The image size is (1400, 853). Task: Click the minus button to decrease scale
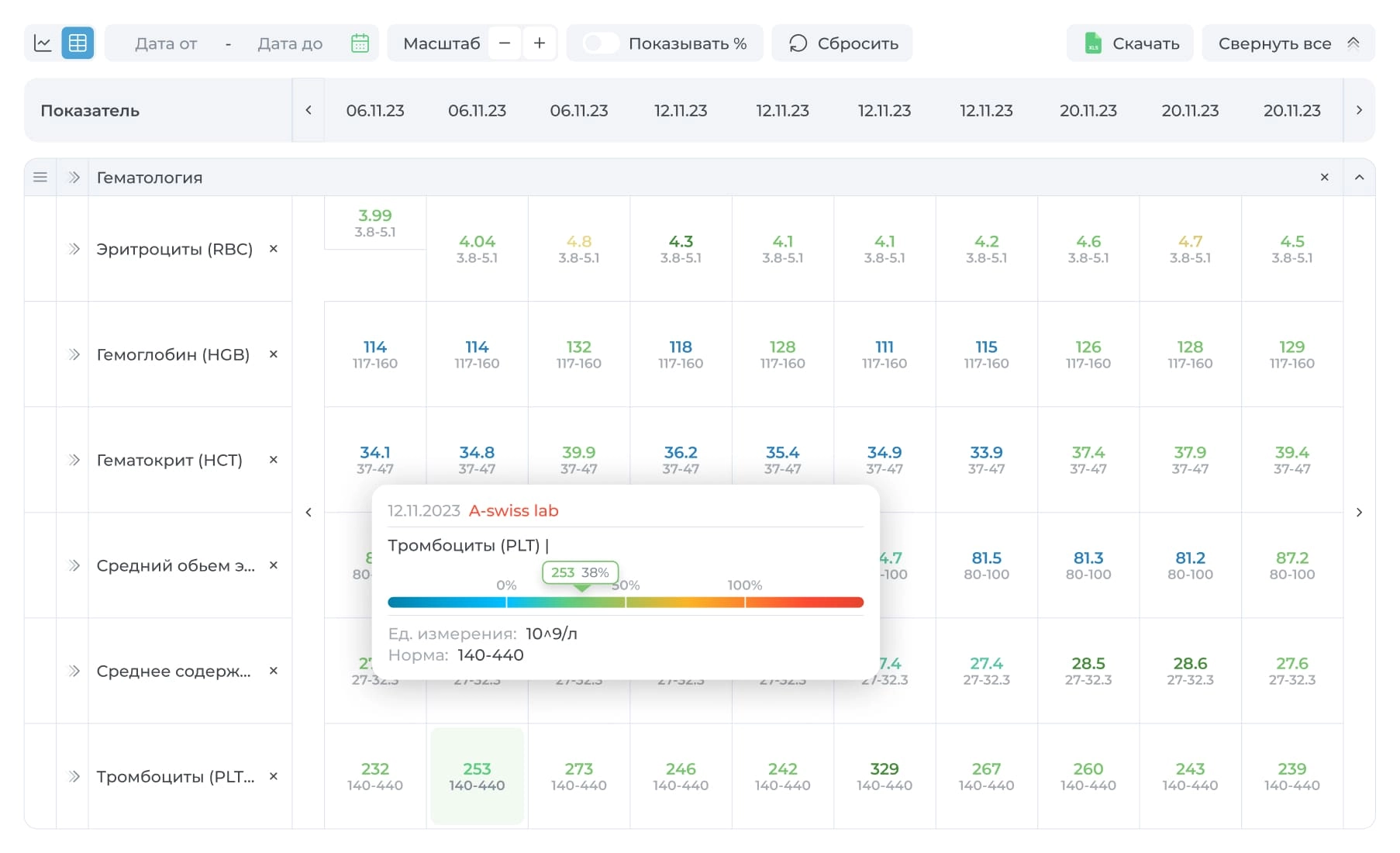pyautogui.click(x=505, y=43)
